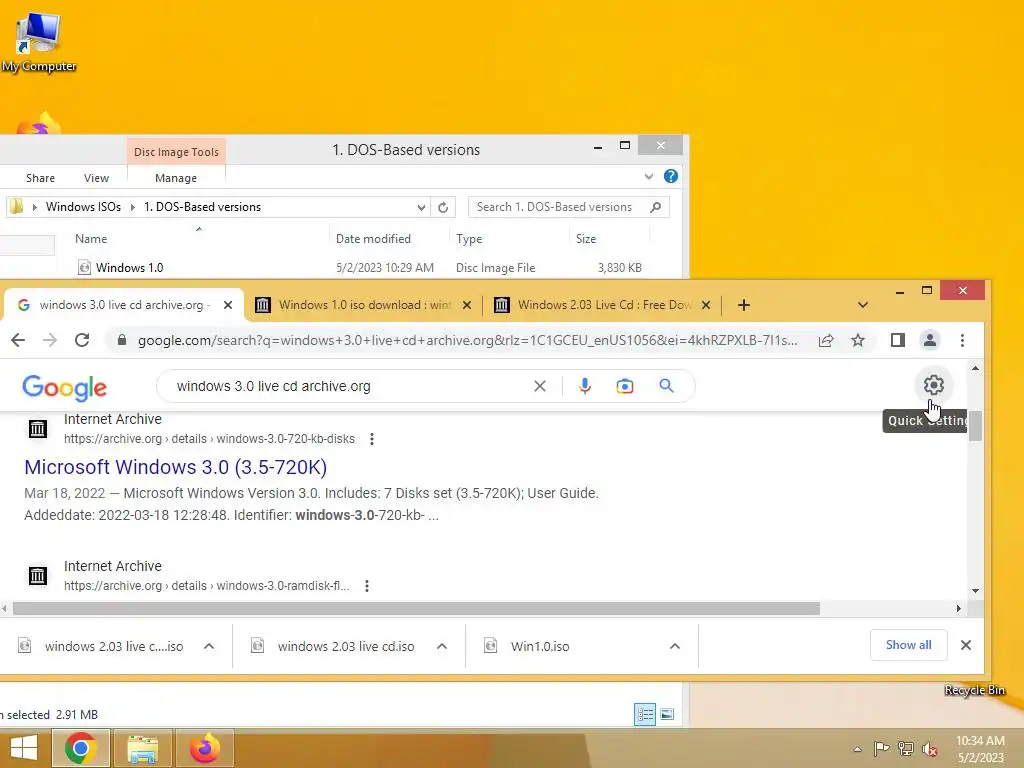The width and height of the screenshot is (1024, 768).
Task: Share this page from address bar
Action: (826, 340)
